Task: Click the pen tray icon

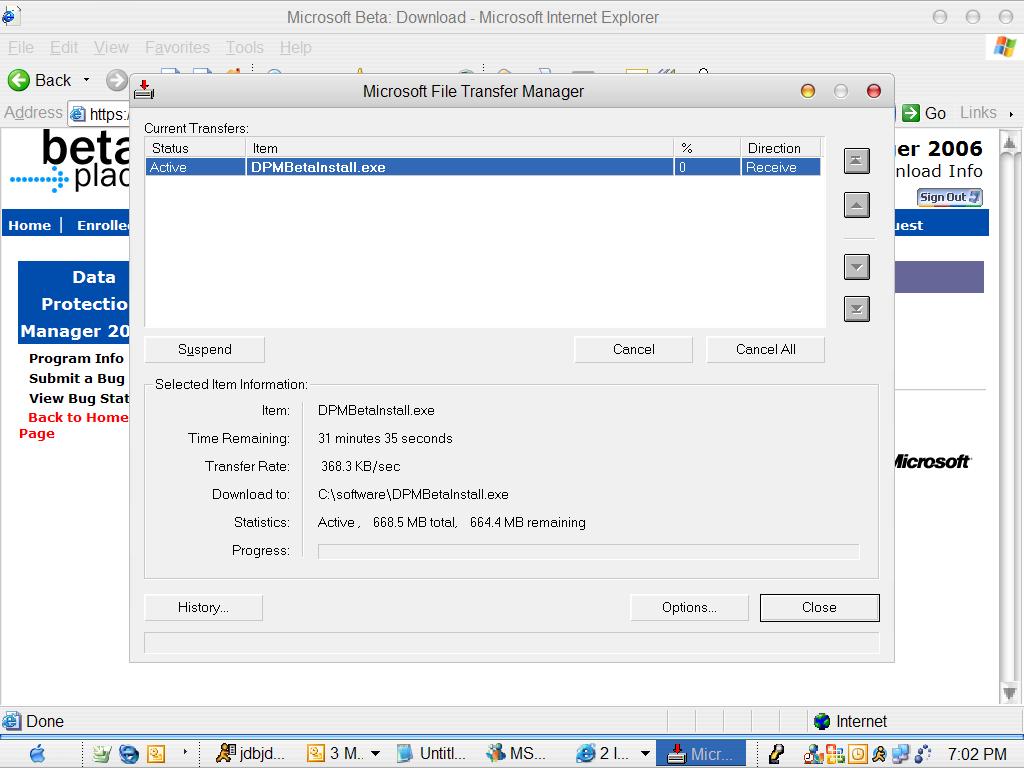Action: [776, 754]
